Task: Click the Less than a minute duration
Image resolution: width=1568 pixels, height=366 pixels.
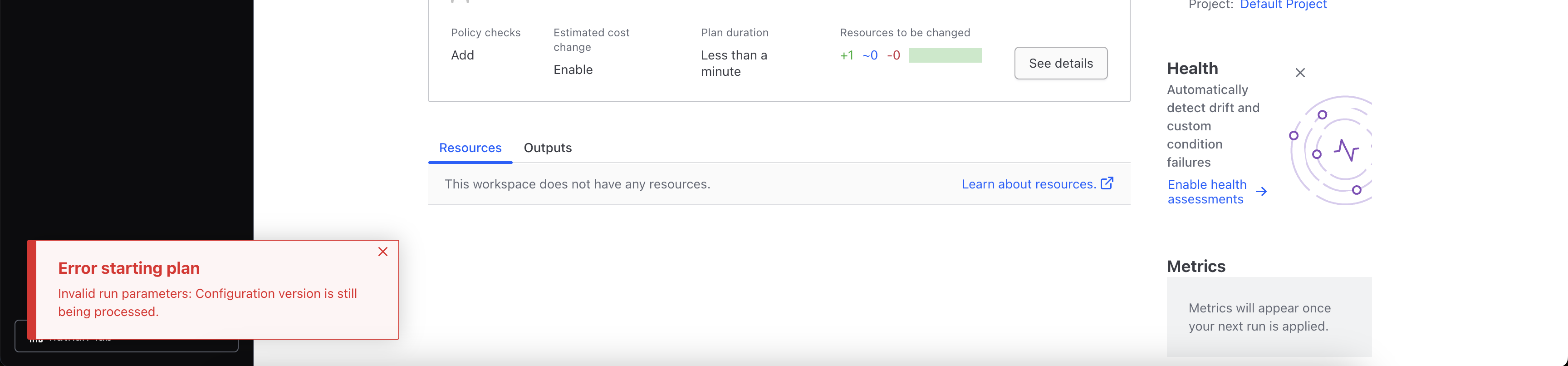Action: point(734,63)
